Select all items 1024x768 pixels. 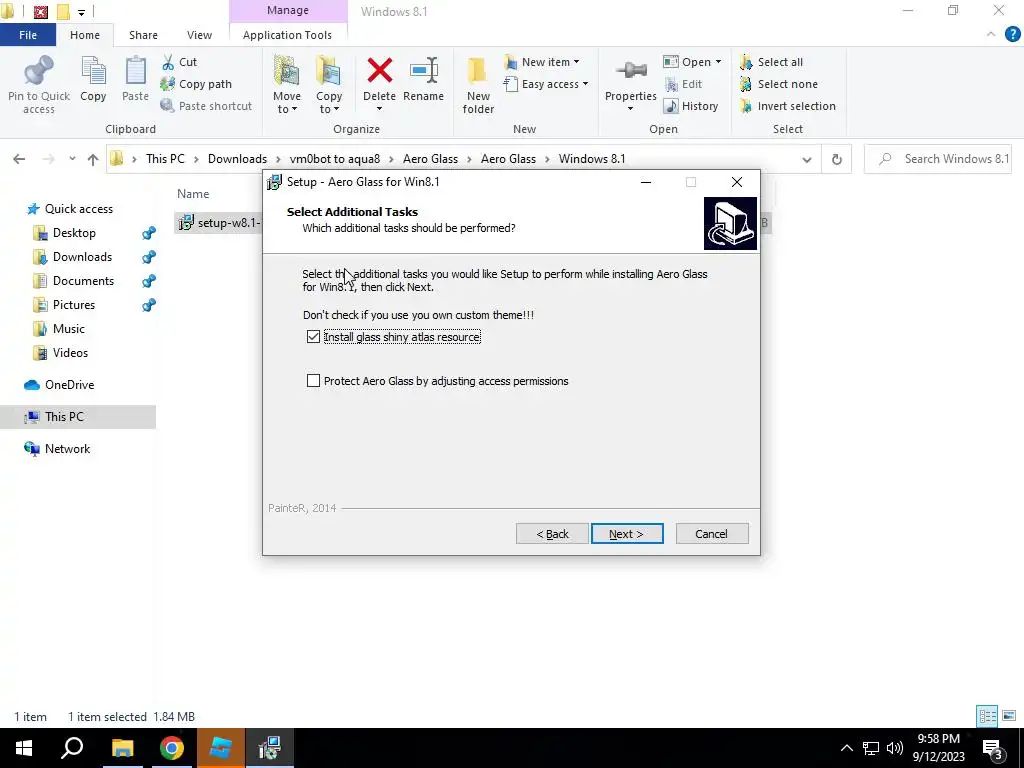click(x=771, y=62)
